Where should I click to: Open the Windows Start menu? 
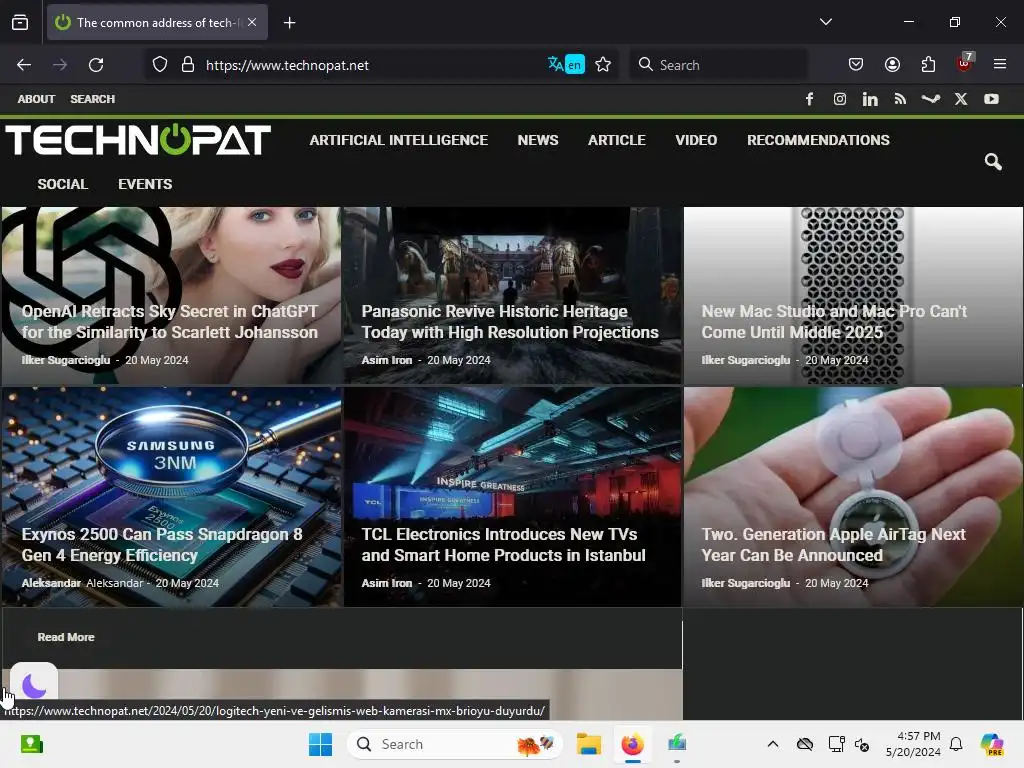320,744
